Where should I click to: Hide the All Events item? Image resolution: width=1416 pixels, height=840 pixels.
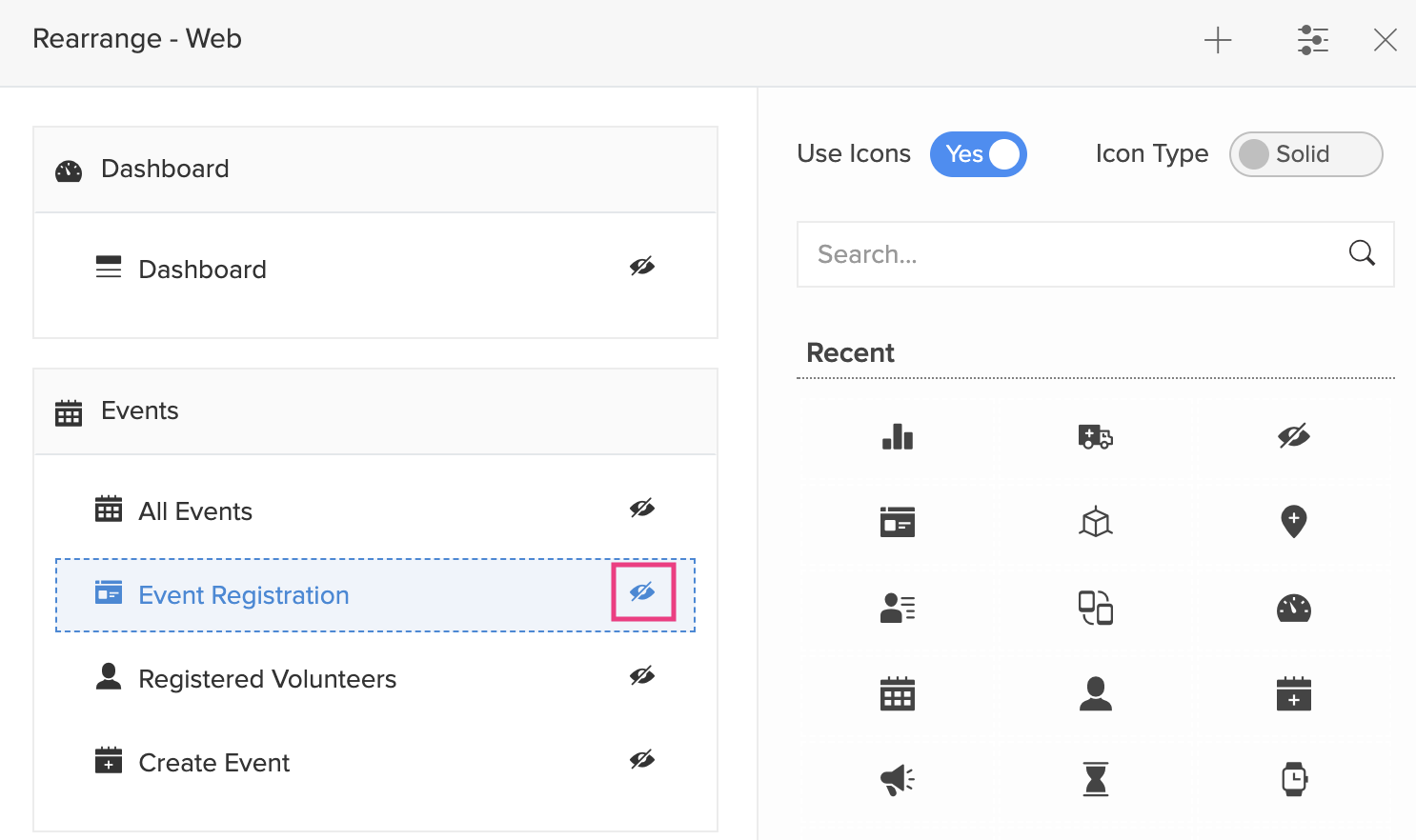642,509
